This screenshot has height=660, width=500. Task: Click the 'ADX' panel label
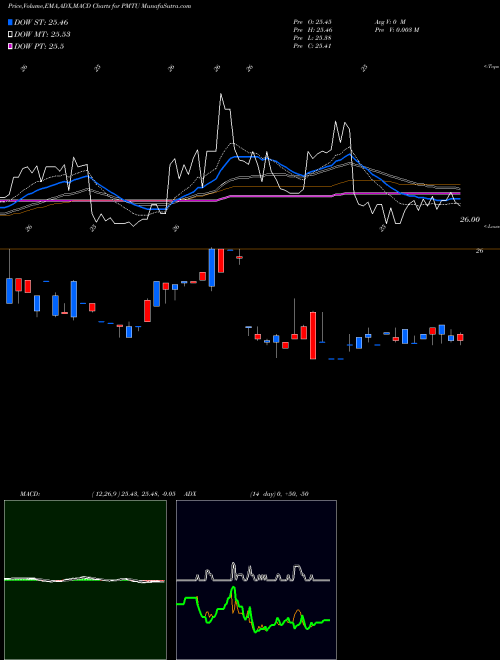pos(191,494)
